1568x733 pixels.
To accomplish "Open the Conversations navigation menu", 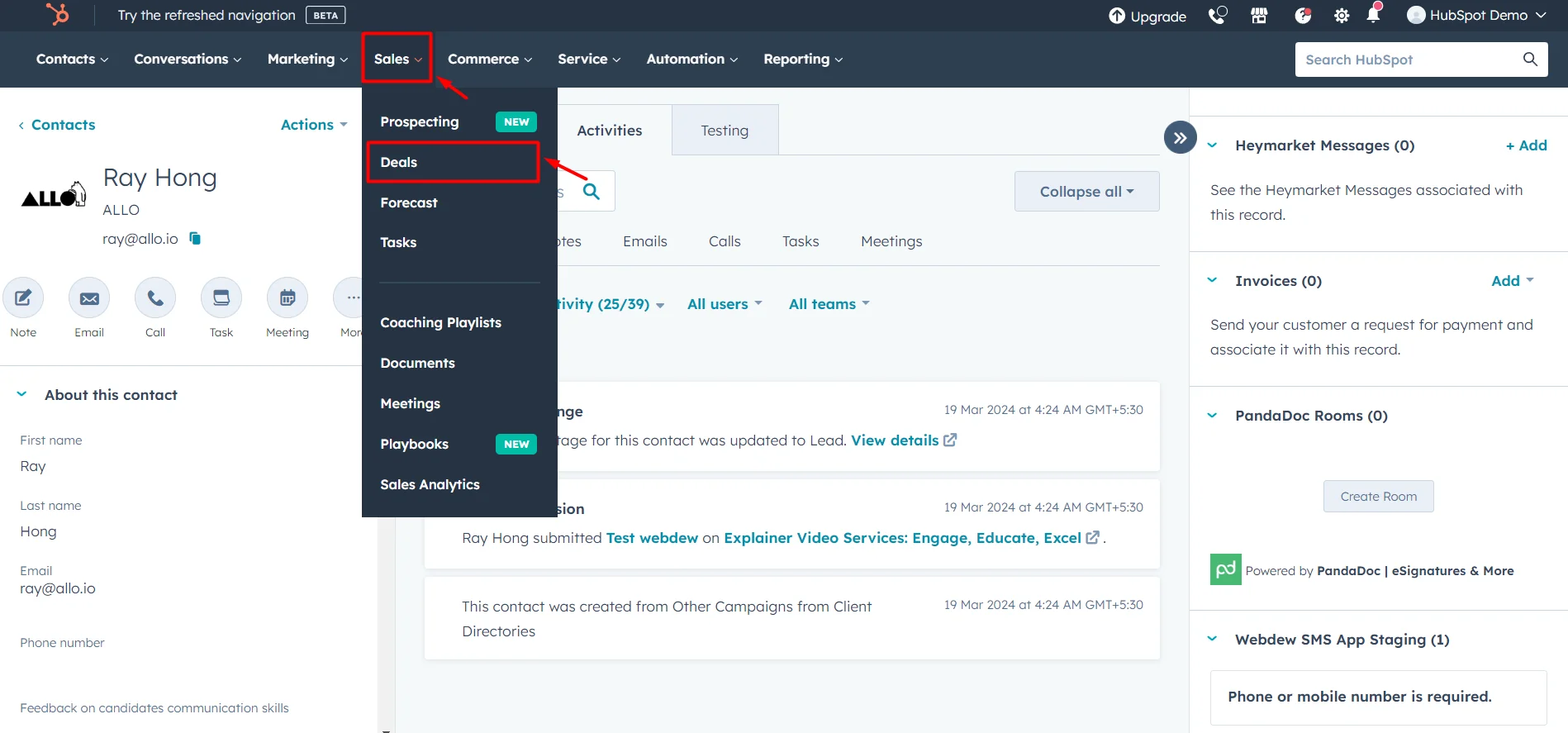I will tap(188, 59).
